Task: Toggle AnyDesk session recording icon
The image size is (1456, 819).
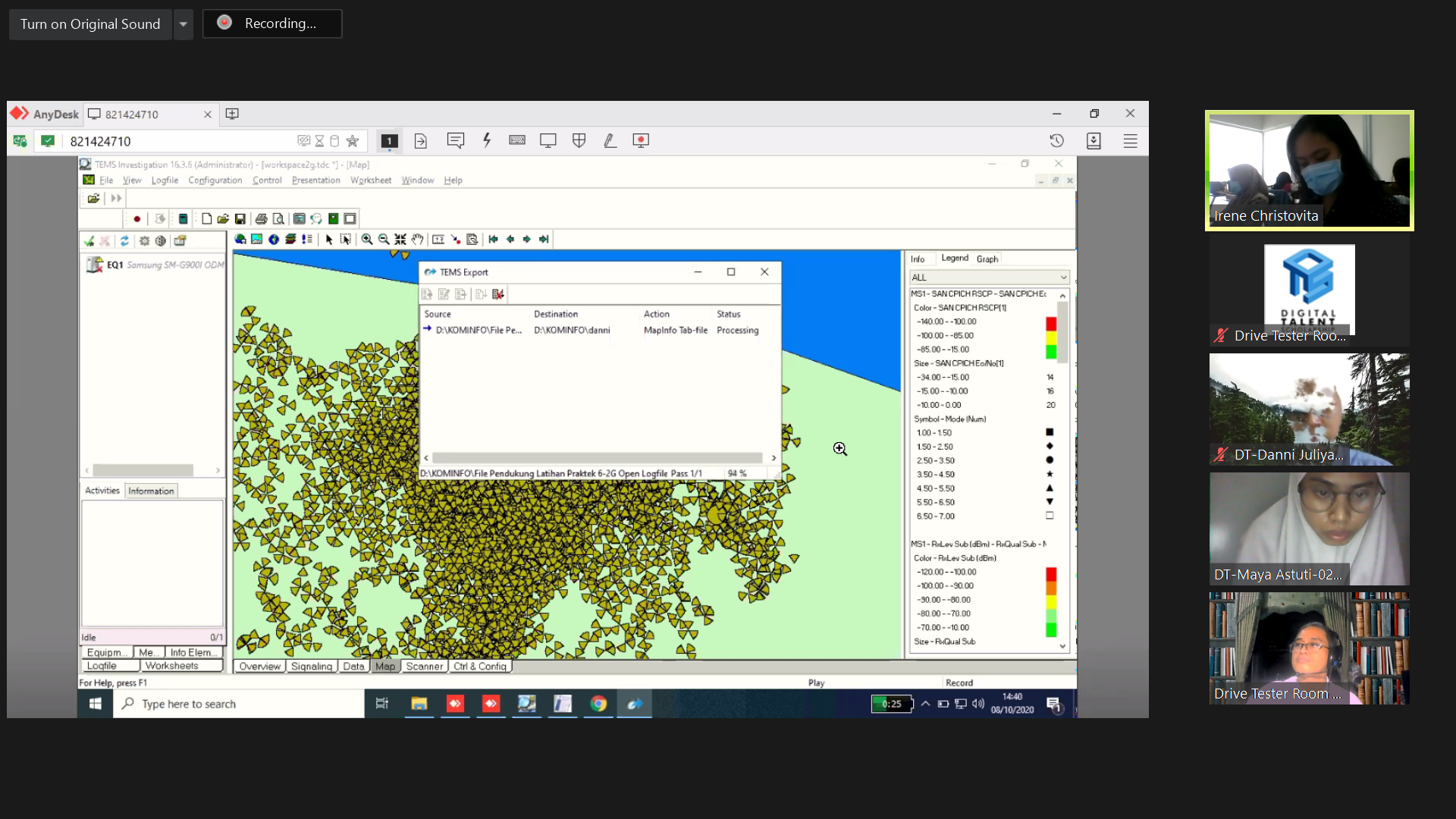Action: point(641,141)
